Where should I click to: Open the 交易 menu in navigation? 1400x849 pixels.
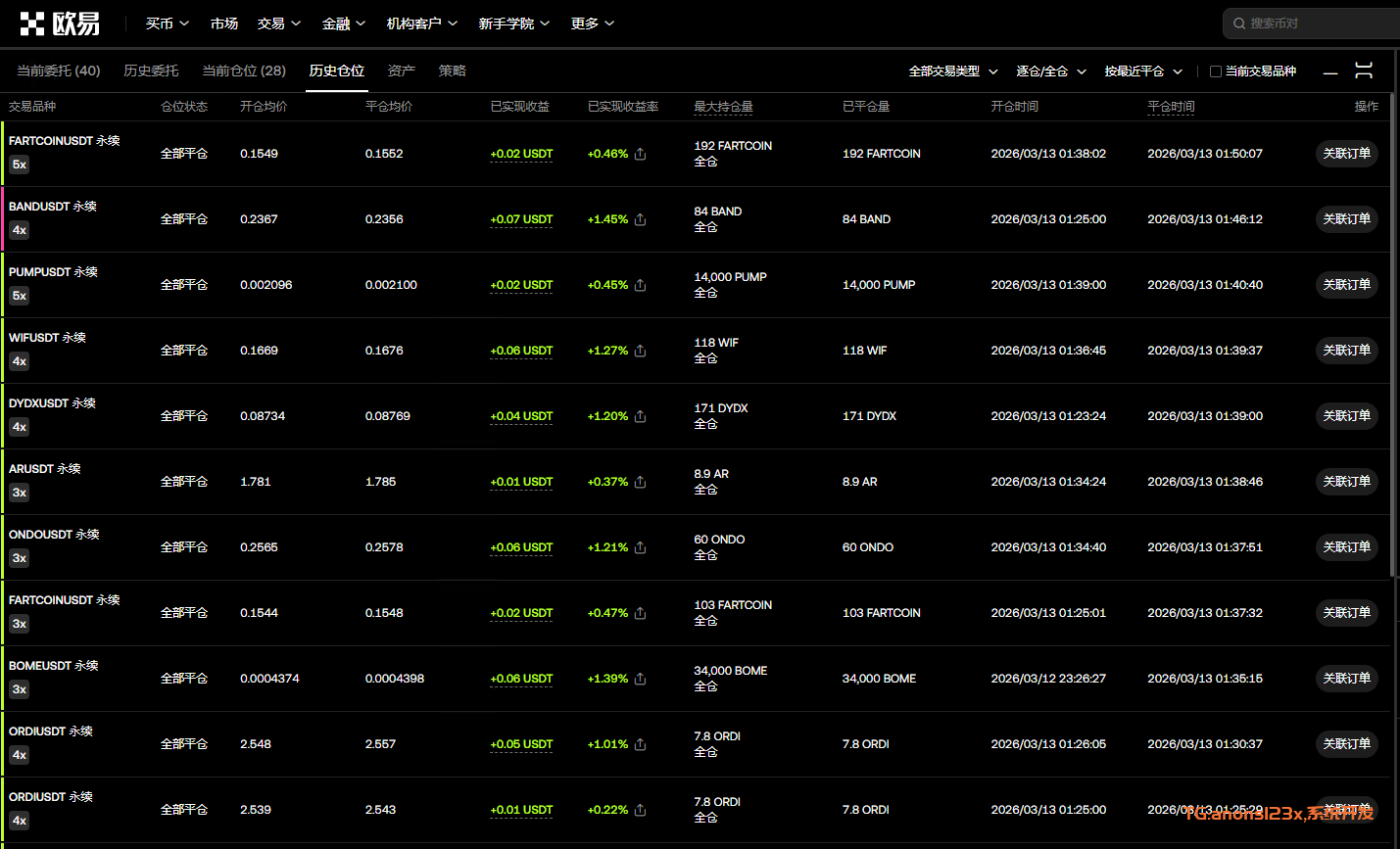278,24
